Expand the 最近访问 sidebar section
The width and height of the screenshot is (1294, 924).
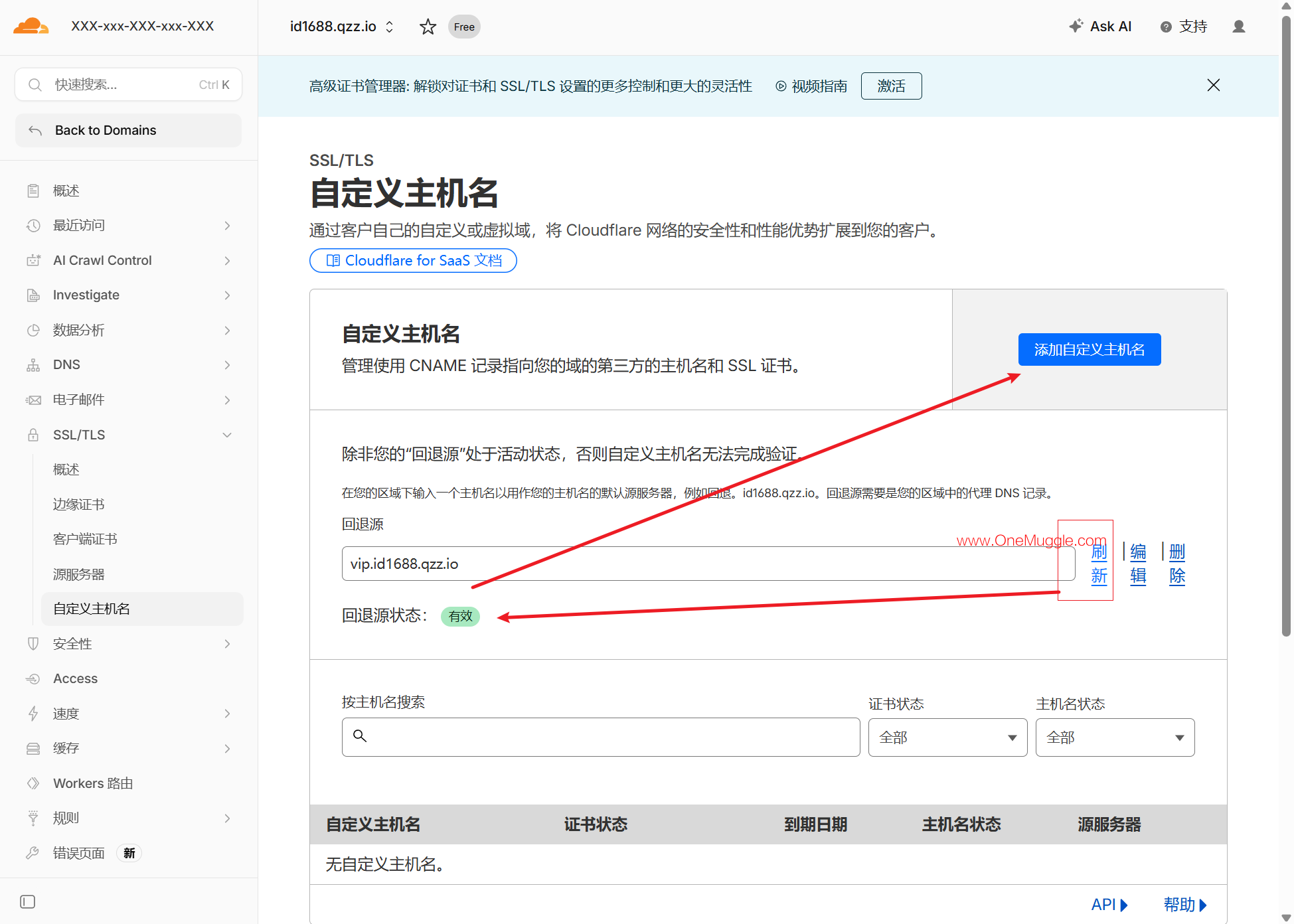tap(227, 226)
